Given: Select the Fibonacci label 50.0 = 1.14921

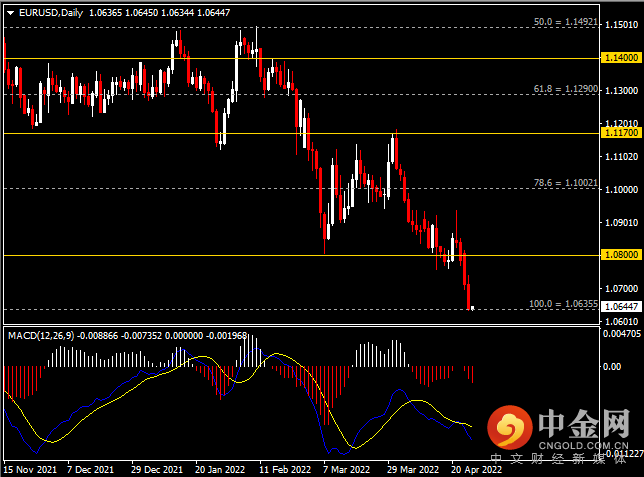Looking at the screenshot, I should (x=566, y=22).
